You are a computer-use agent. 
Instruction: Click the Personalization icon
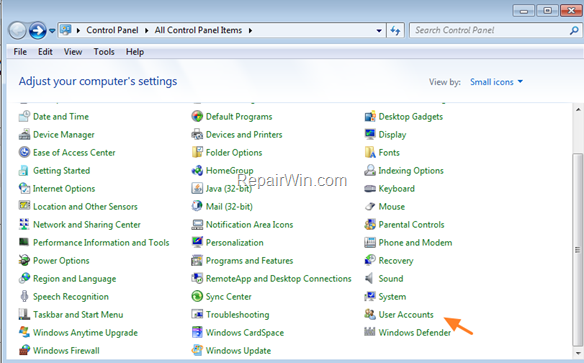[197, 242]
